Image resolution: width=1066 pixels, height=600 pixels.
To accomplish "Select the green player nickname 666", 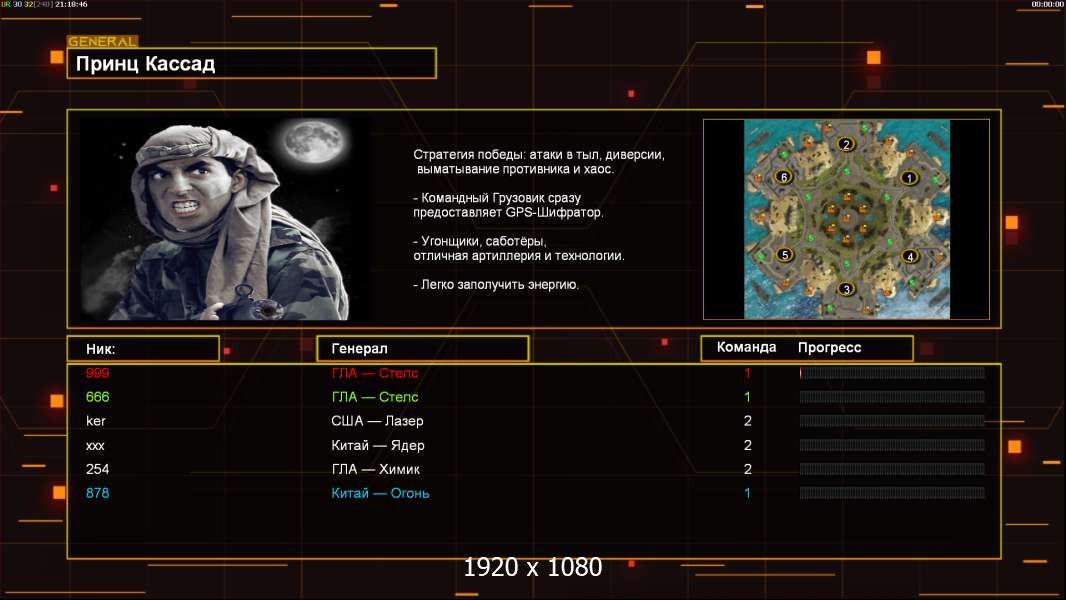I will [98, 397].
